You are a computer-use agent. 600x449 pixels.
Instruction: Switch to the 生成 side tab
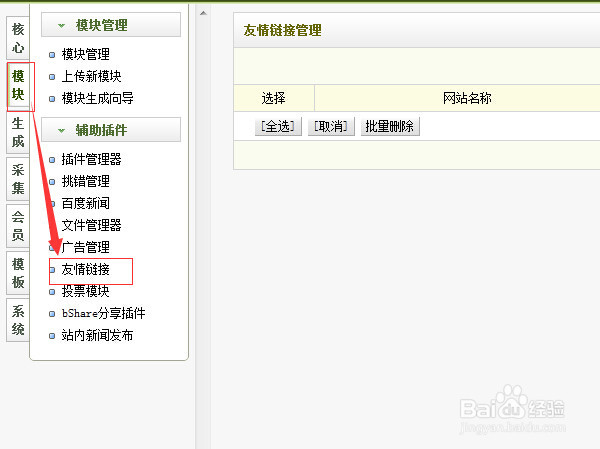pyautogui.click(x=18, y=132)
